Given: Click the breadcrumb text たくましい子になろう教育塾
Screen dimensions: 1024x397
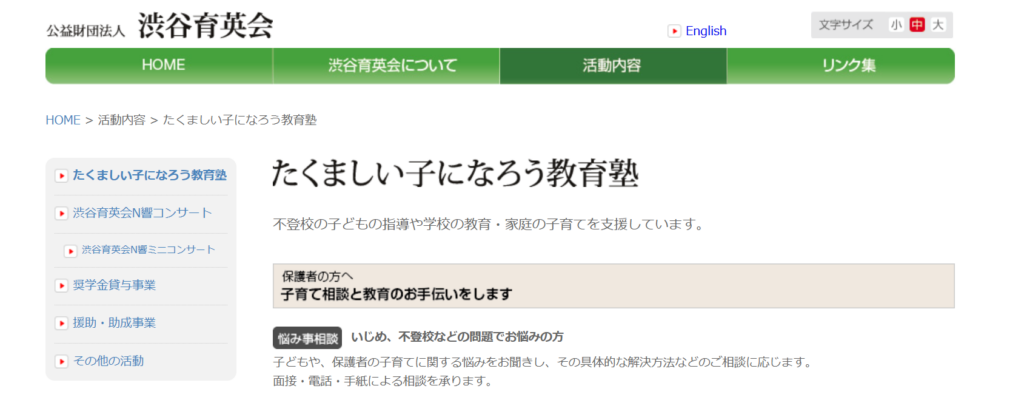Looking at the screenshot, I should pyautogui.click(x=240, y=120).
